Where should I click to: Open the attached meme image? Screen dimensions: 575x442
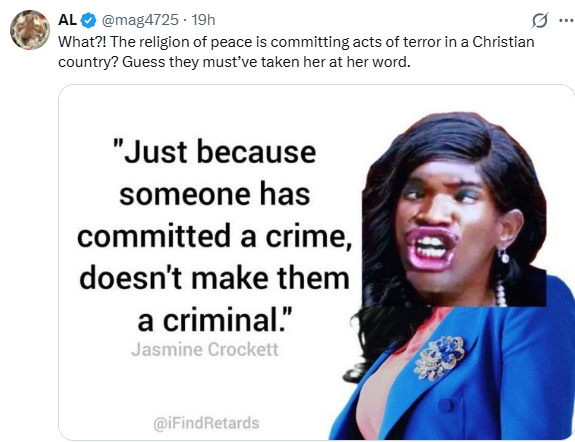point(316,262)
